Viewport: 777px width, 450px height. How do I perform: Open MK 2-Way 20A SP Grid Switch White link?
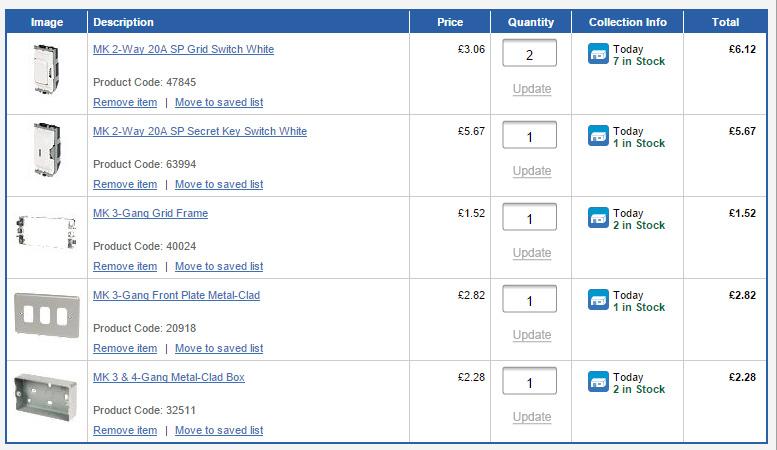coord(183,49)
